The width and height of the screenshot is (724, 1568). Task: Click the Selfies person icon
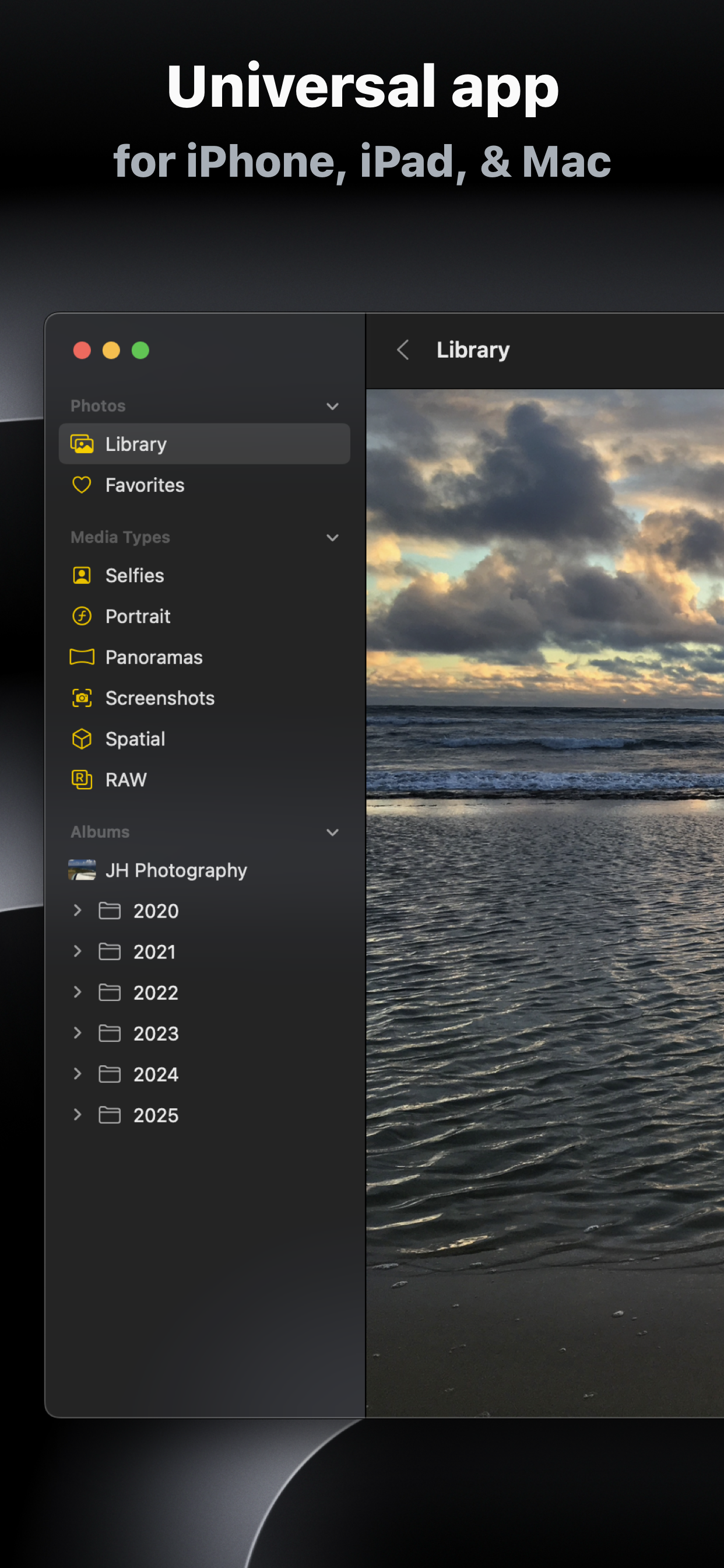pyautogui.click(x=82, y=575)
